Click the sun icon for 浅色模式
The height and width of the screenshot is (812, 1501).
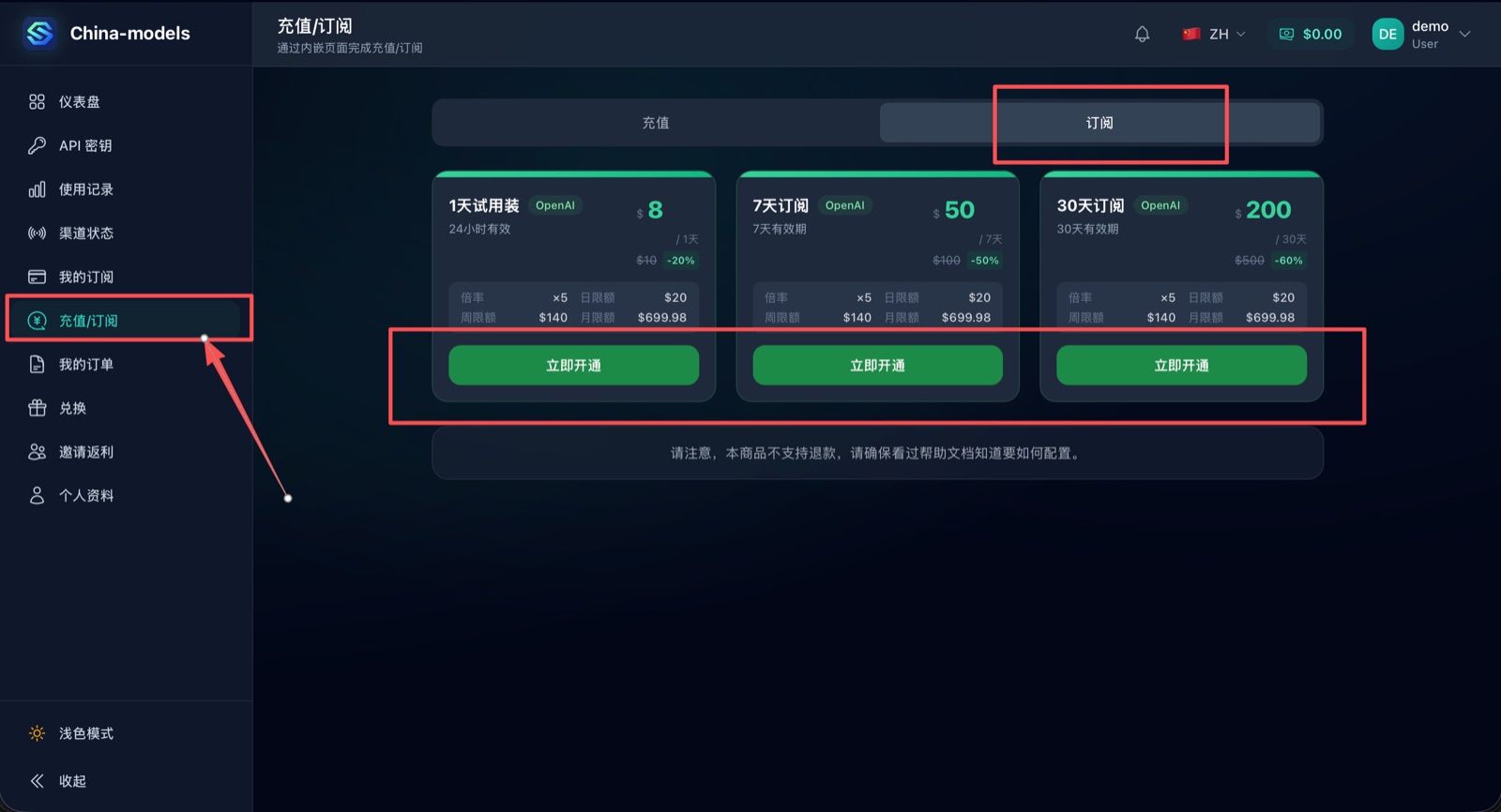37,733
